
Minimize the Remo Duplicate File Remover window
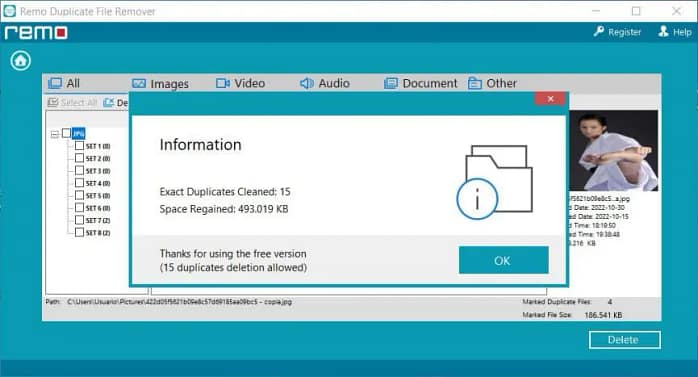click(596, 11)
